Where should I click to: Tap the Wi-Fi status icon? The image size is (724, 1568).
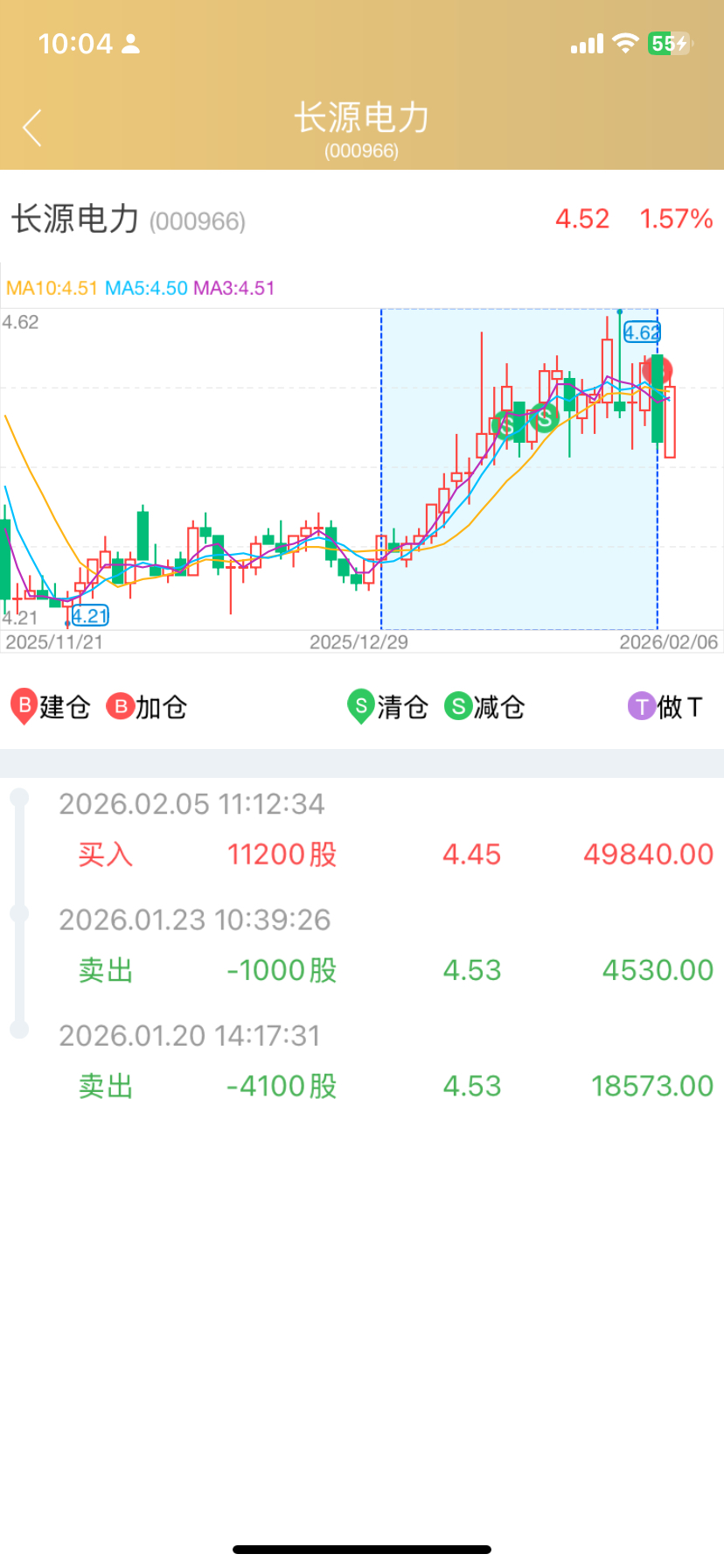[625, 43]
